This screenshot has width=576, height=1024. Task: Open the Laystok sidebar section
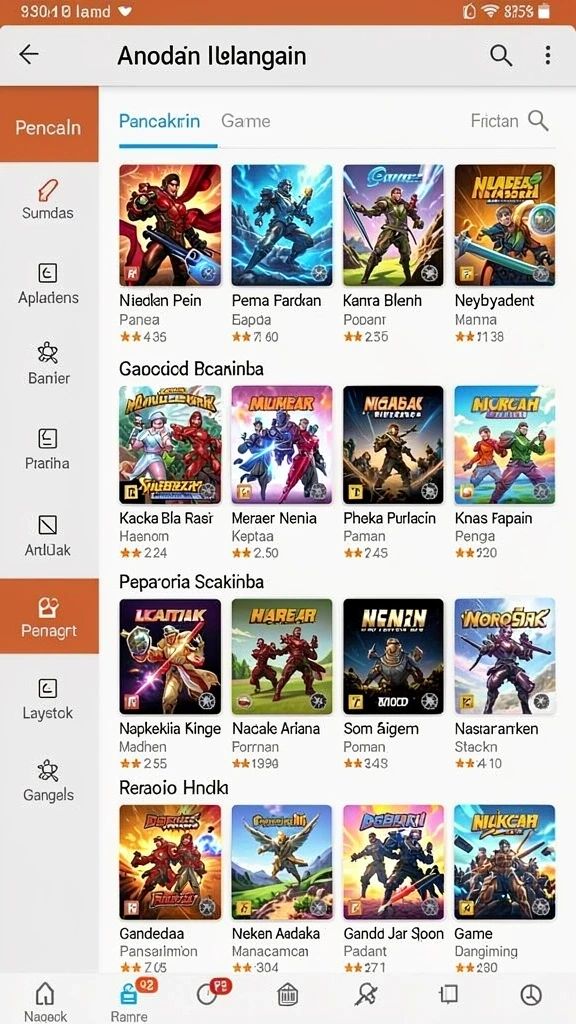pos(48,699)
